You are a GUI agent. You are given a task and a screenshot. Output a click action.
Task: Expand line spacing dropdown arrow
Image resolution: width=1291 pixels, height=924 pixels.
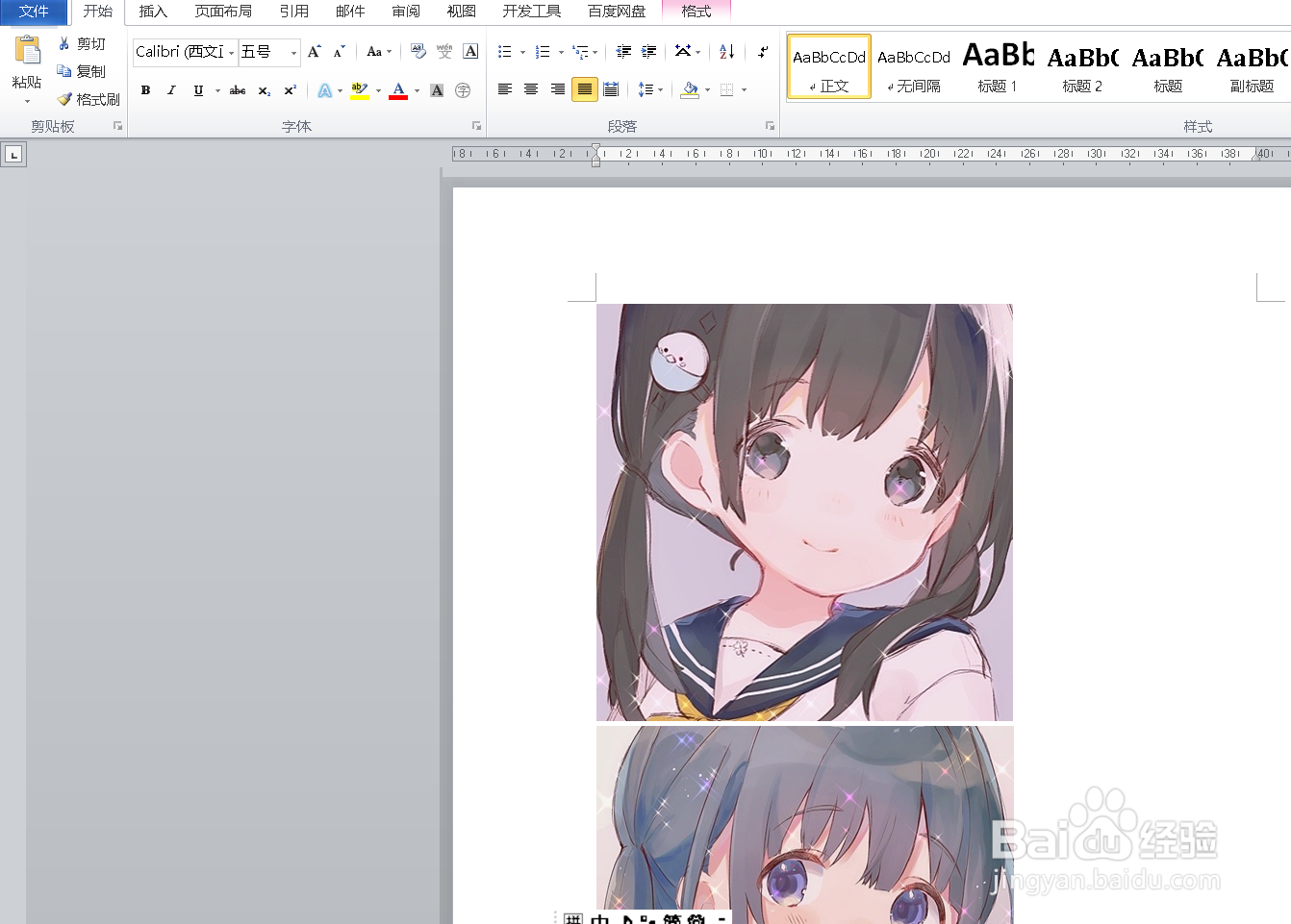point(660,90)
